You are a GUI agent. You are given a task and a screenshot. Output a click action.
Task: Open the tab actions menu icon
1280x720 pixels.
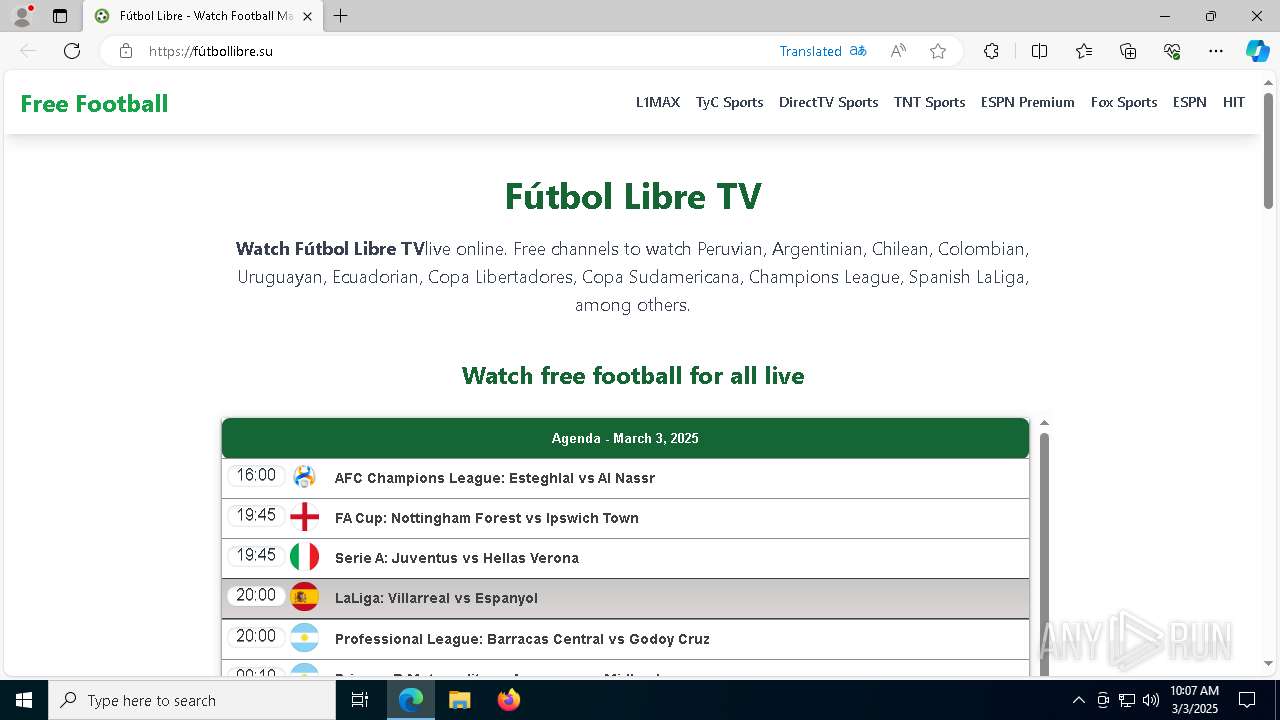click(60, 16)
